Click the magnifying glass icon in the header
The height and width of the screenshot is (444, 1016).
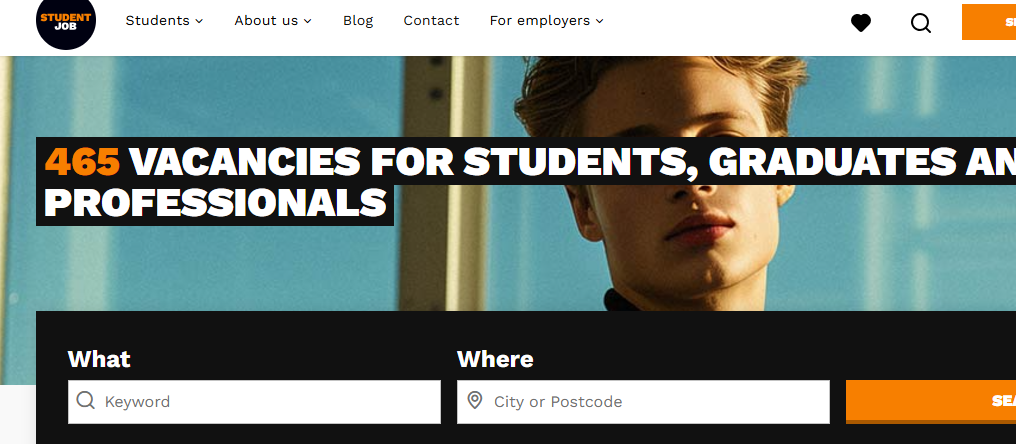[921, 22]
